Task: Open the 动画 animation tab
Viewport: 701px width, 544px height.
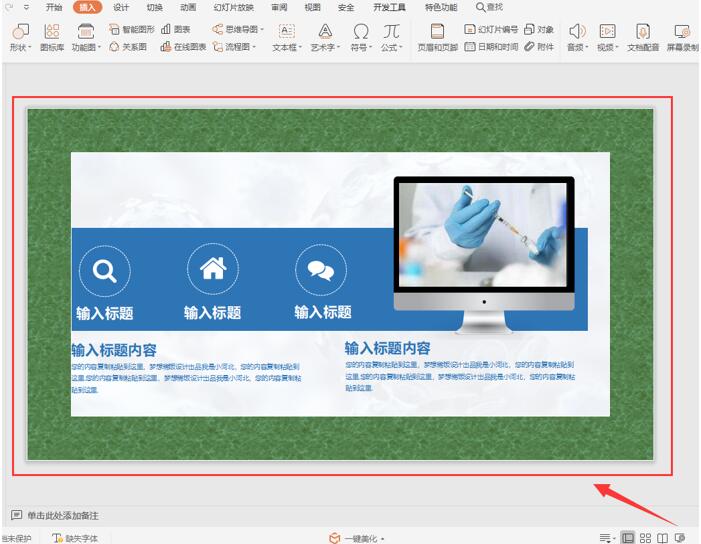Action: [188, 7]
